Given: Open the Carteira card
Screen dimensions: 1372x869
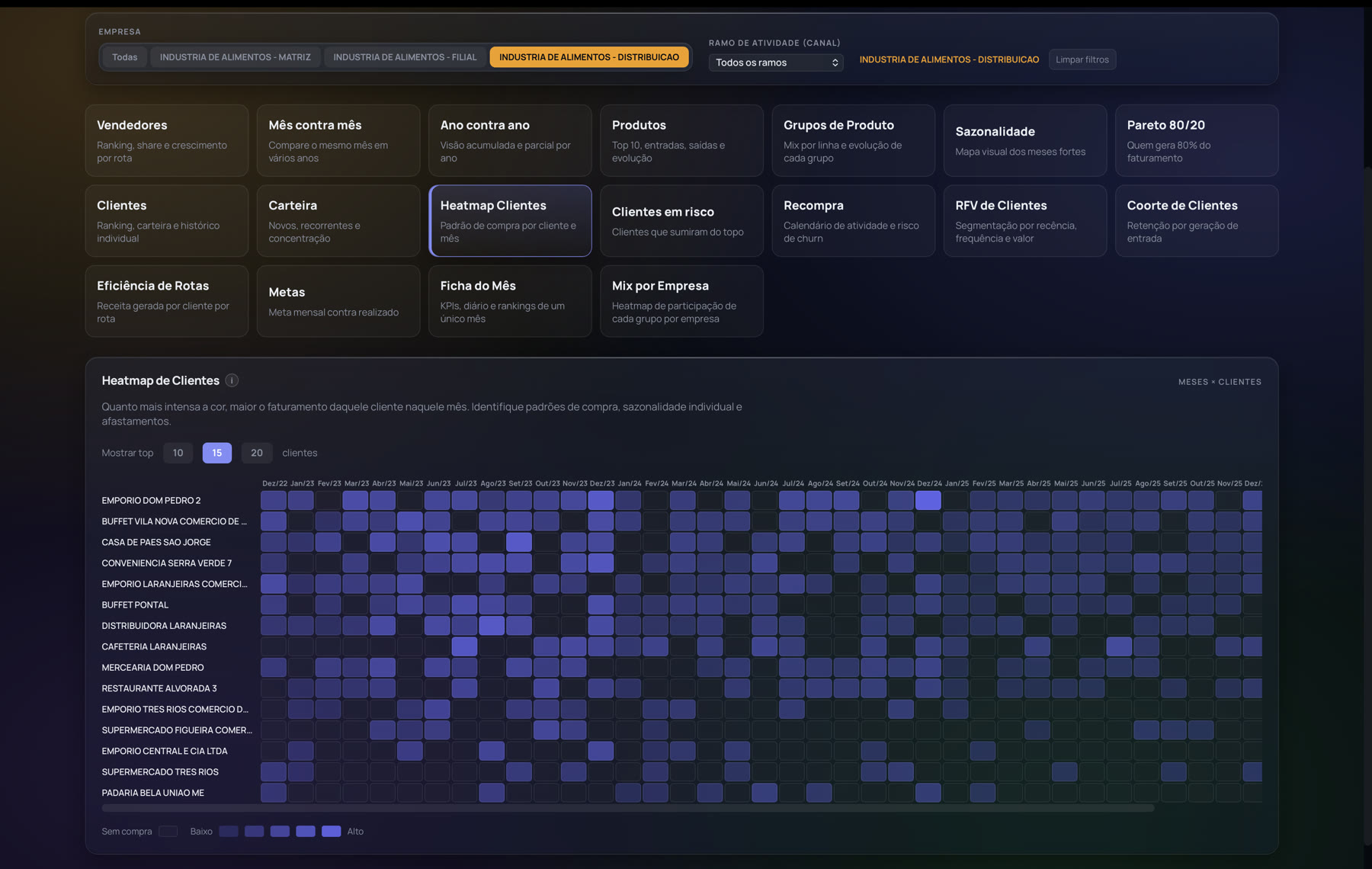Looking at the screenshot, I should tap(338, 221).
